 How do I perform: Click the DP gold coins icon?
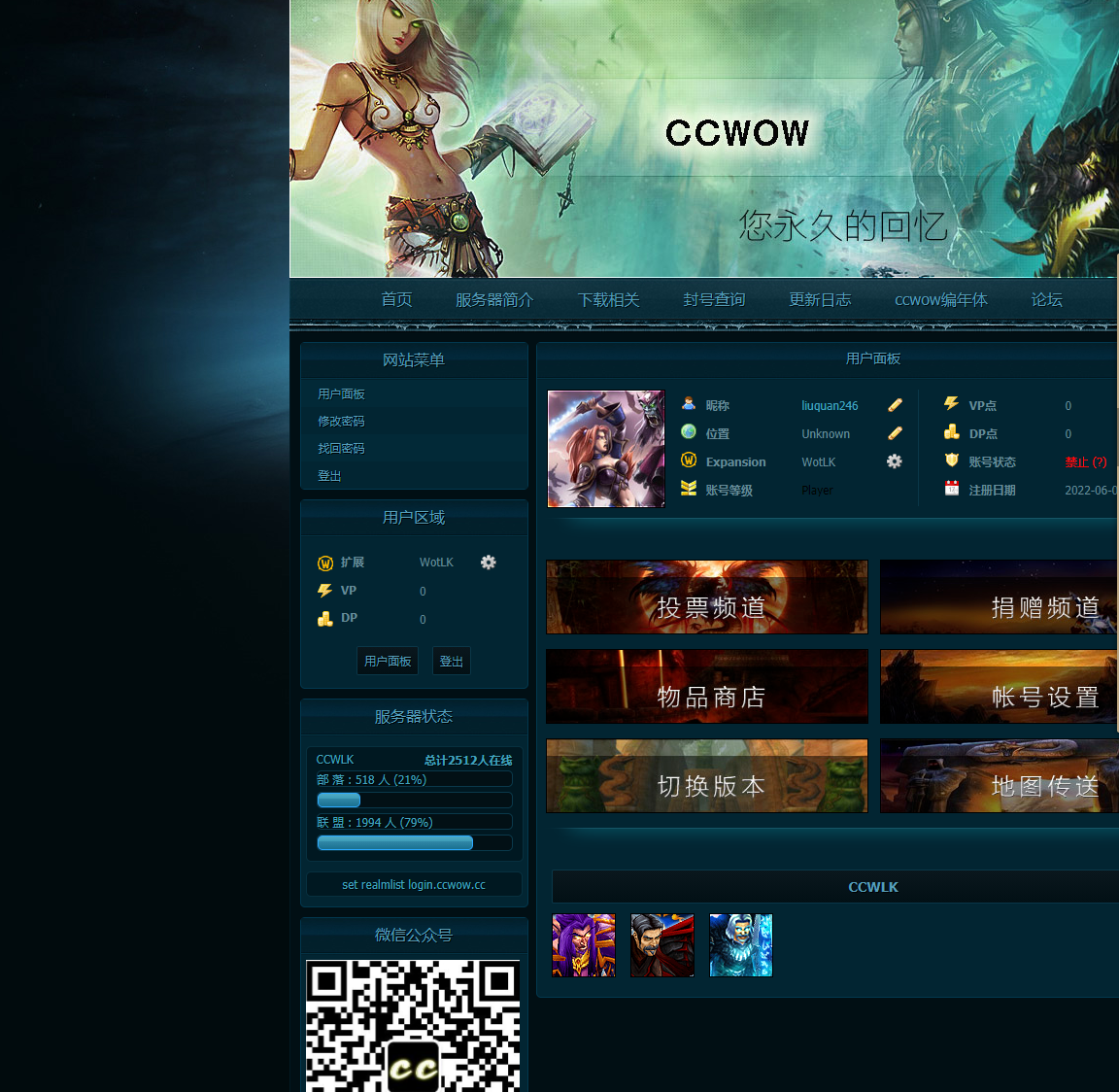coord(950,433)
